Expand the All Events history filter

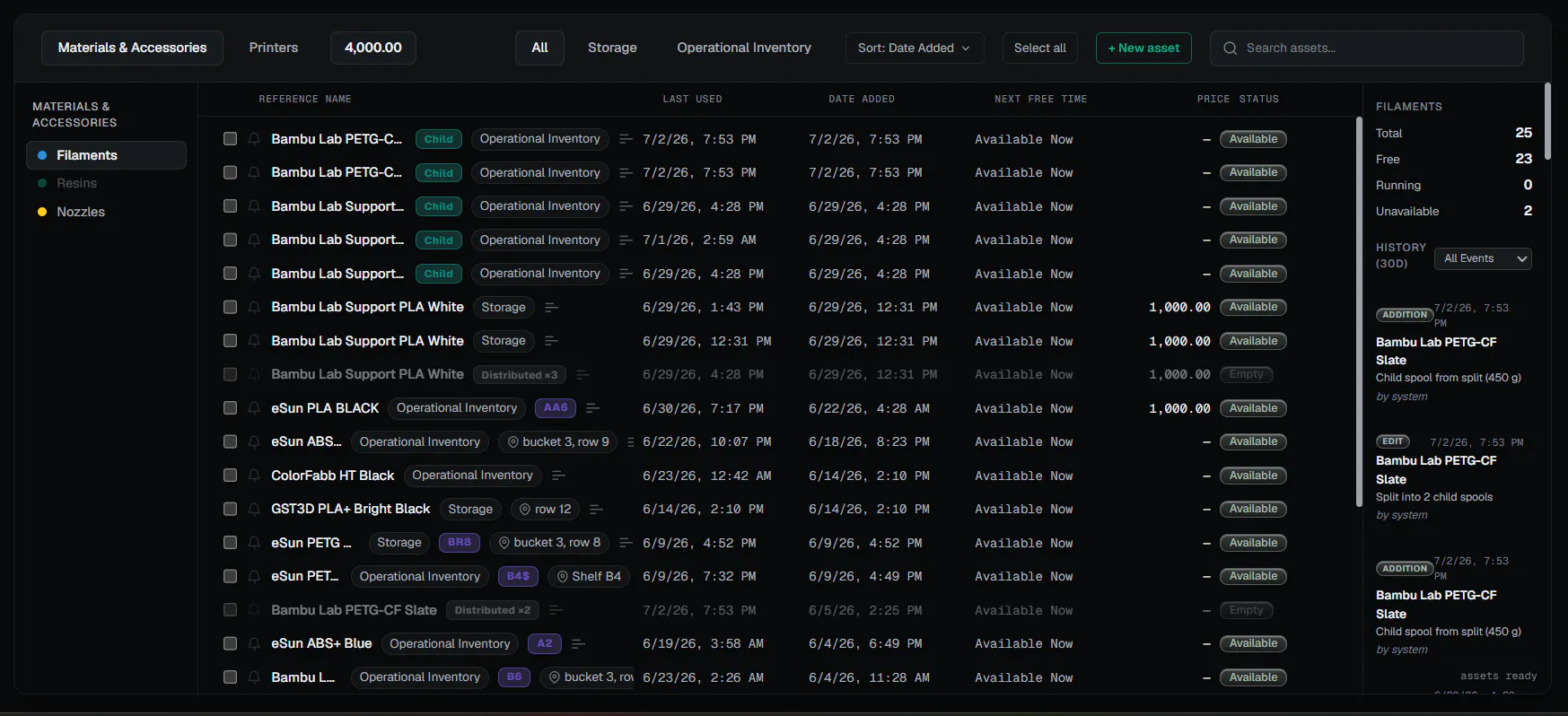tap(1483, 258)
